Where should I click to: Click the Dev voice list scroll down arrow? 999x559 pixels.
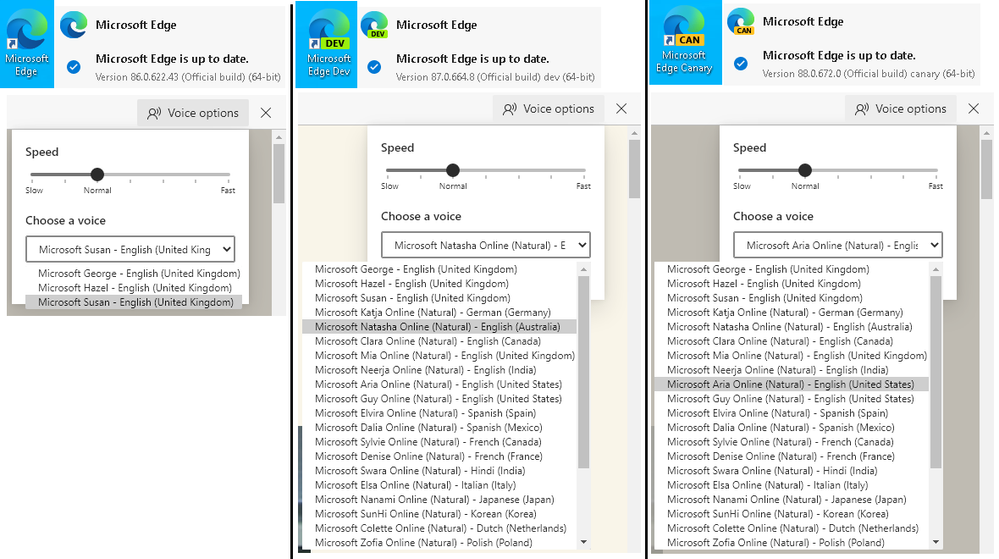click(584, 542)
